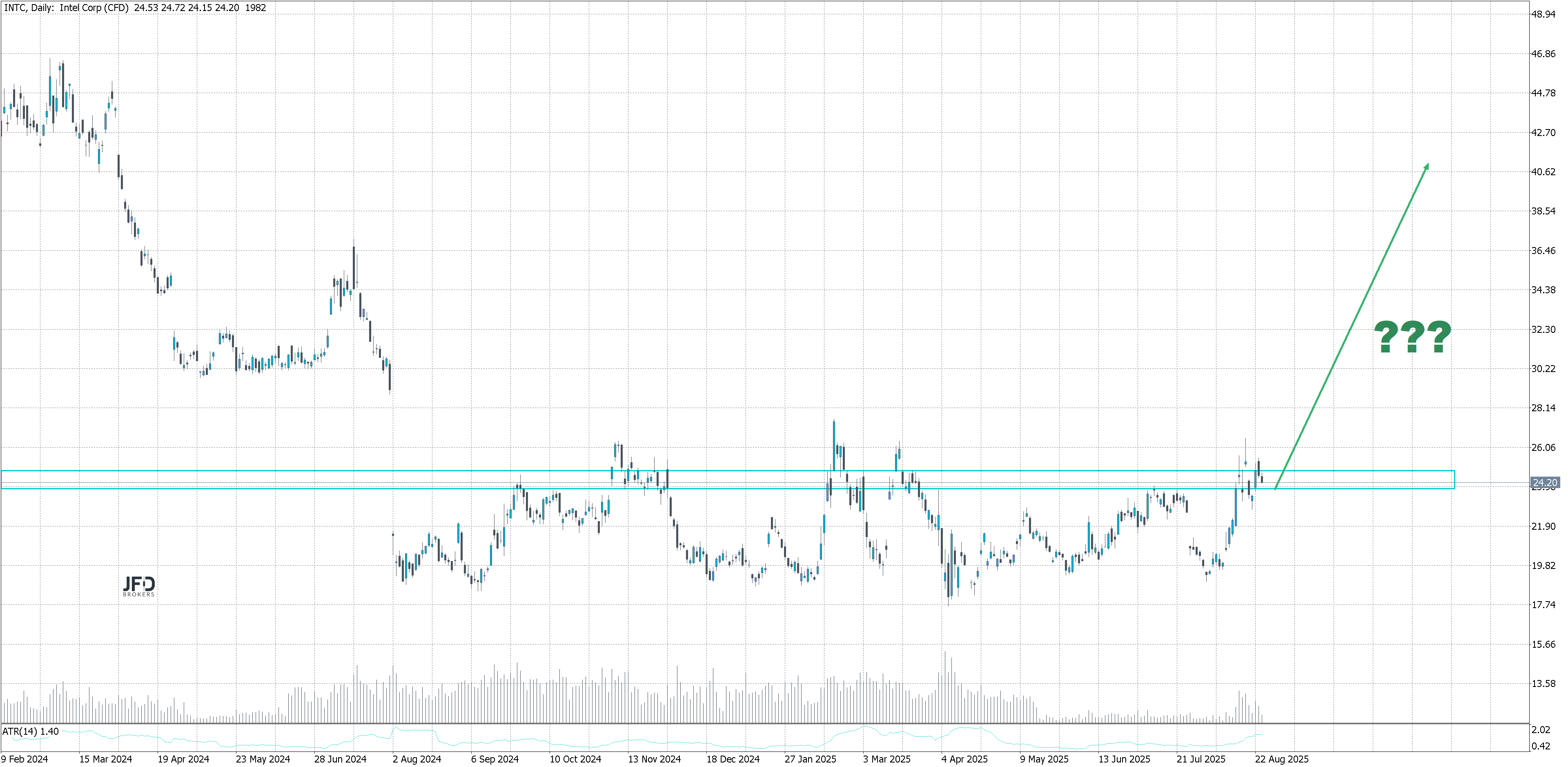
Task: Click the 38.54 price axis label
Action: pyautogui.click(x=1543, y=211)
